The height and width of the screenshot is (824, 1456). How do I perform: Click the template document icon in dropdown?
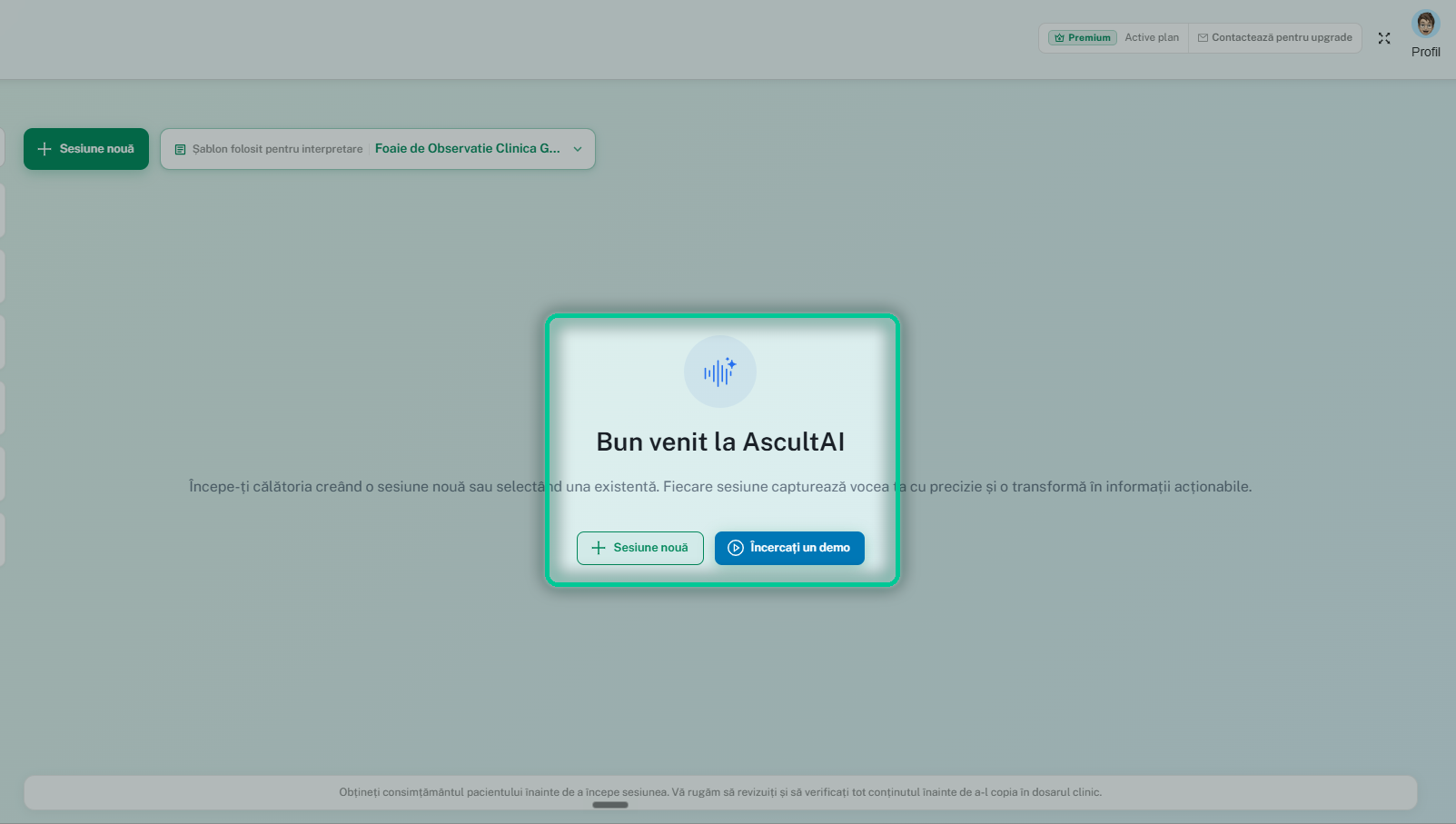[180, 149]
